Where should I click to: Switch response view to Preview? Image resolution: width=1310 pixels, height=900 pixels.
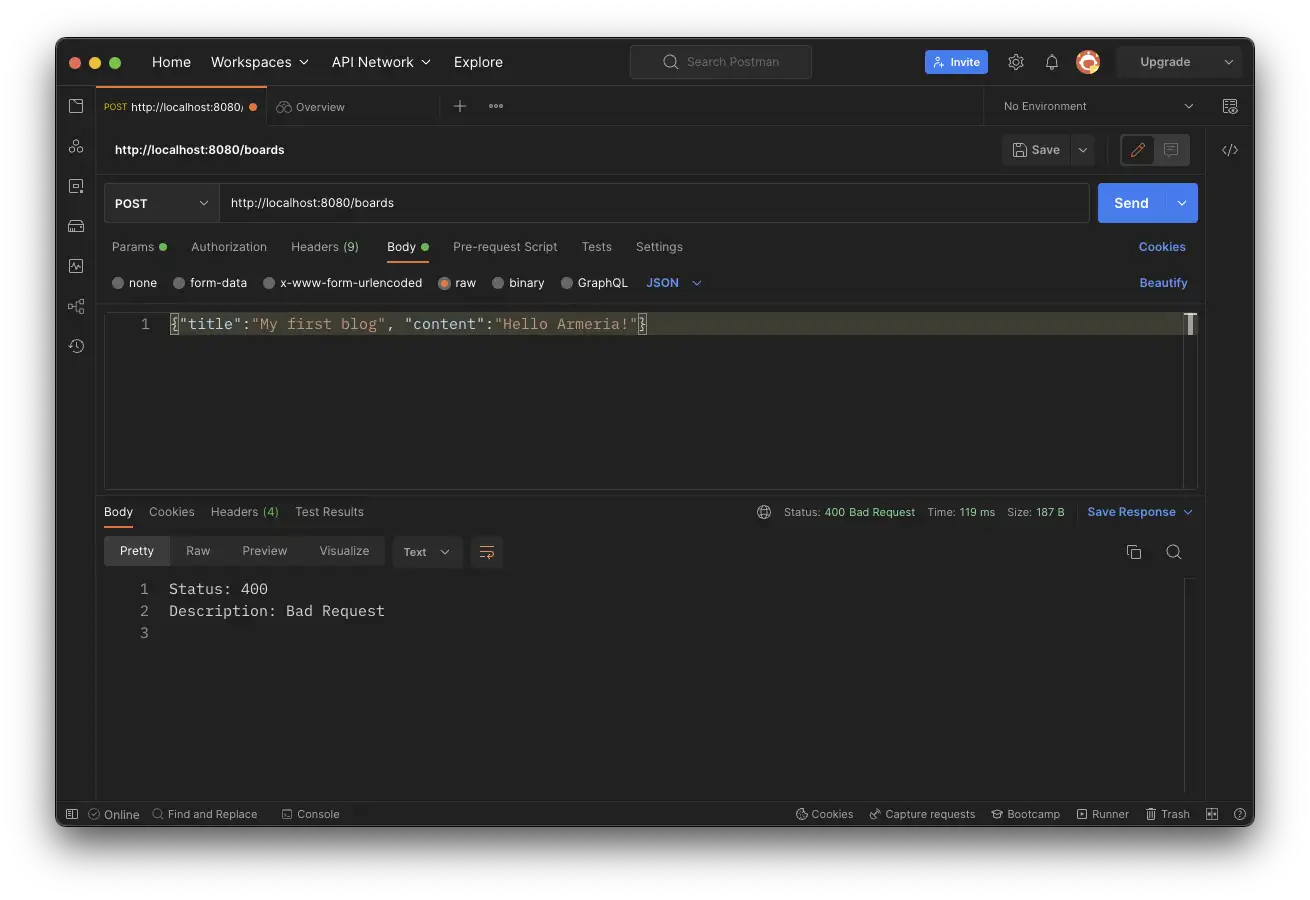click(265, 551)
